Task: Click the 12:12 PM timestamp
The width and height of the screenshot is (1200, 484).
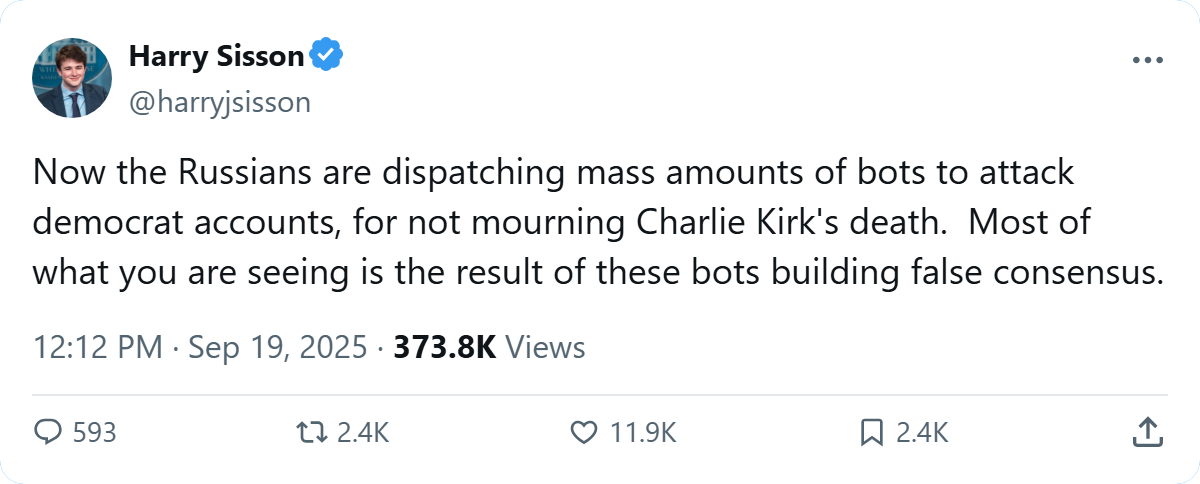Action: [x=98, y=347]
